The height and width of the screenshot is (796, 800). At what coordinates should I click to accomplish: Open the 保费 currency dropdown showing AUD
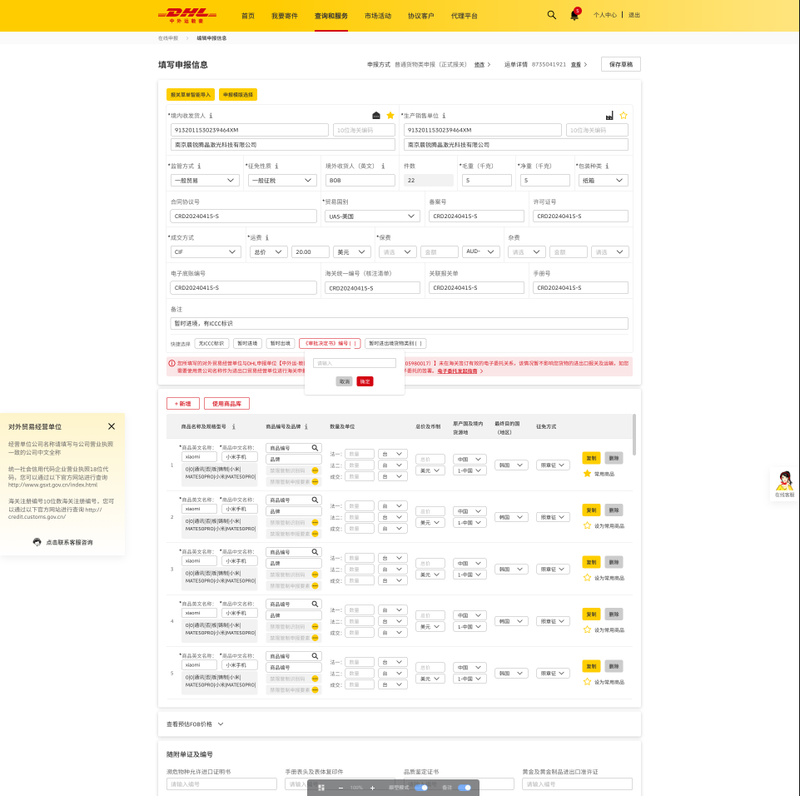tap(481, 252)
